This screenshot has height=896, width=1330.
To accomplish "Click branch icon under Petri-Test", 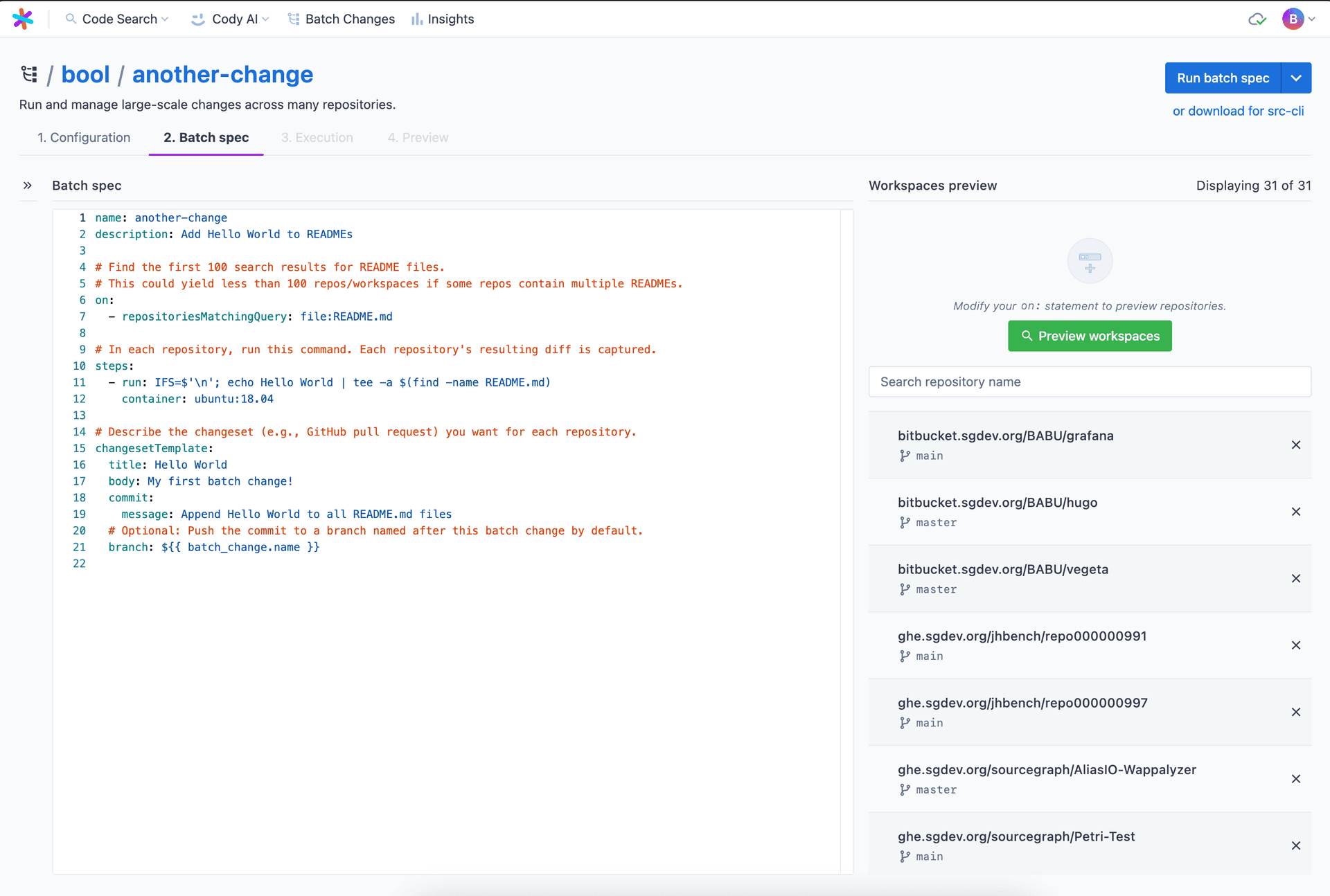I will (x=905, y=857).
